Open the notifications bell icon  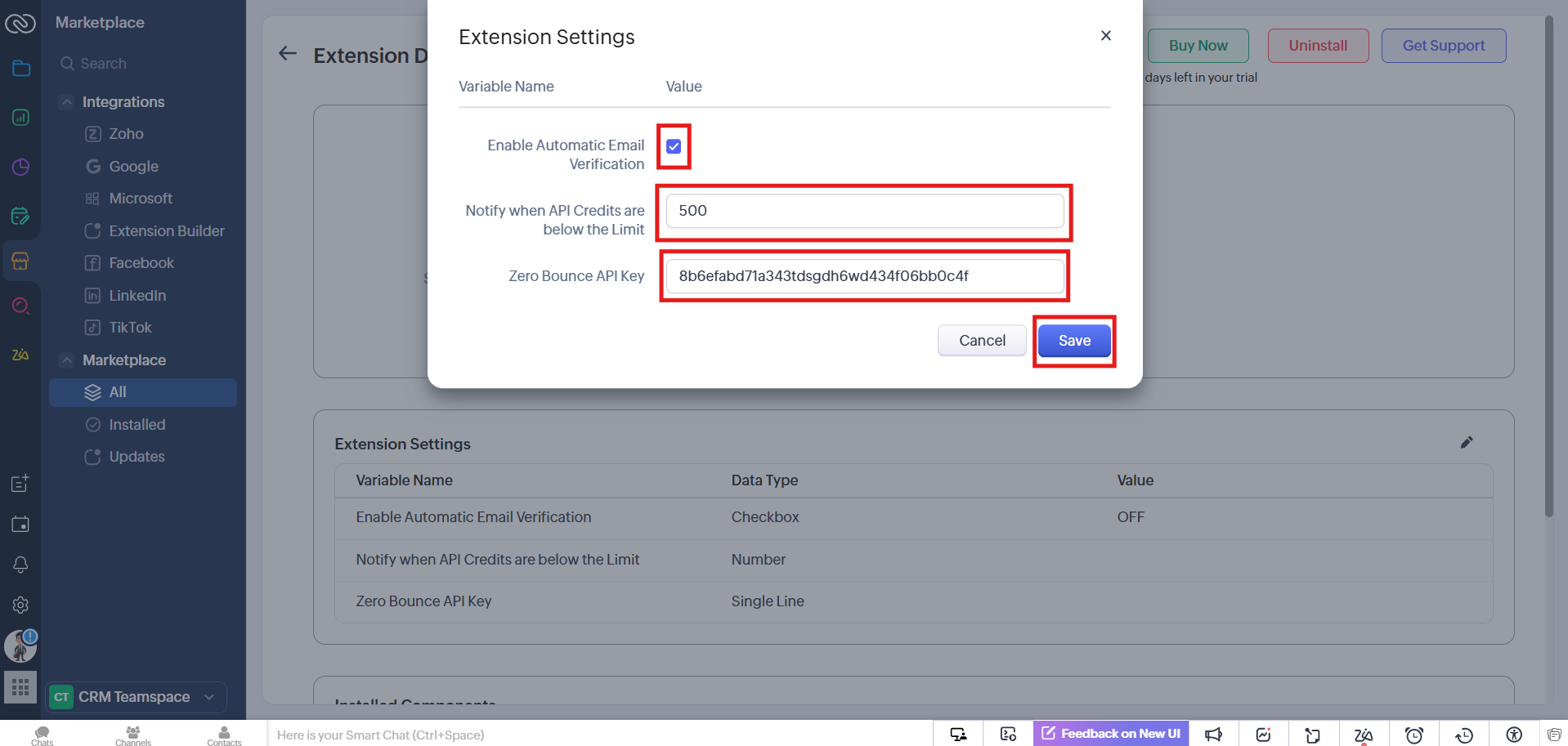[20, 564]
